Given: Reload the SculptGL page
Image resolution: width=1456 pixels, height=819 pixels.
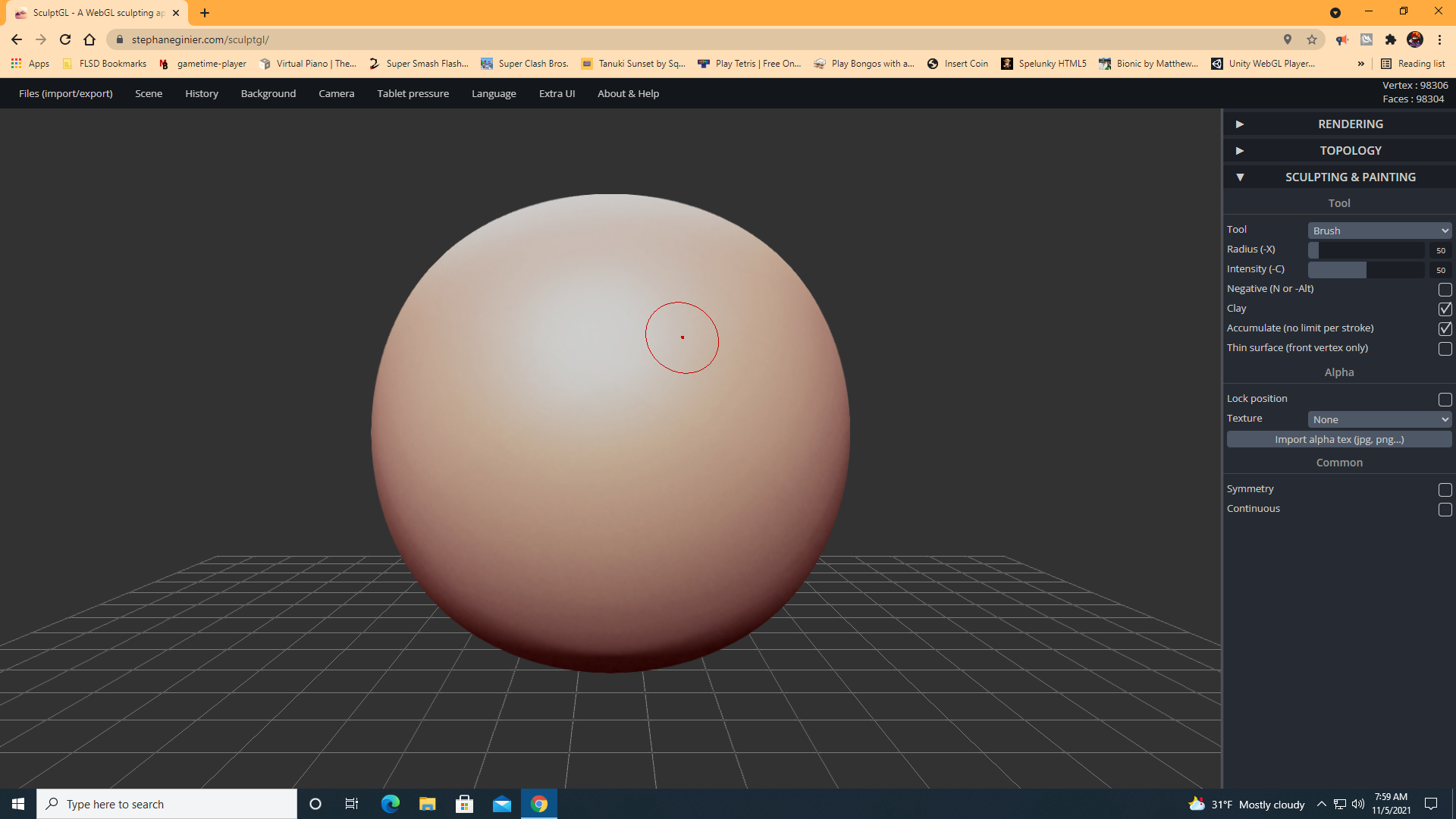Looking at the screenshot, I should [65, 39].
